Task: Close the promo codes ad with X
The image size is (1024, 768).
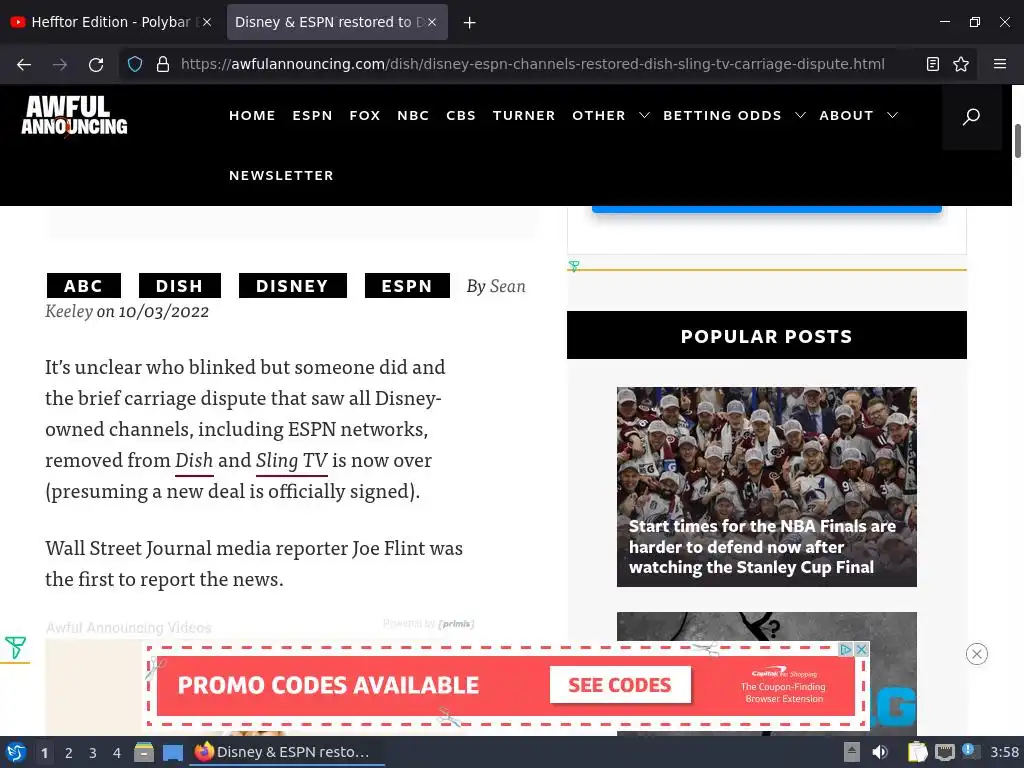Action: (x=861, y=649)
